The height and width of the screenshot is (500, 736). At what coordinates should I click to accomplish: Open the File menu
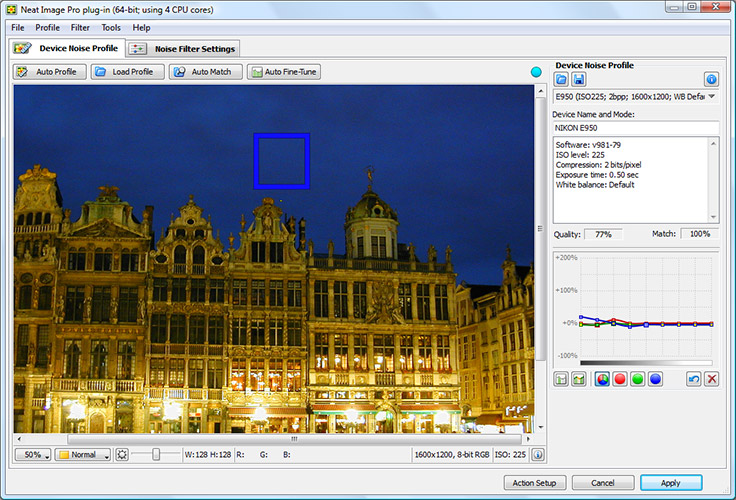pyautogui.click(x=17, y=28)
